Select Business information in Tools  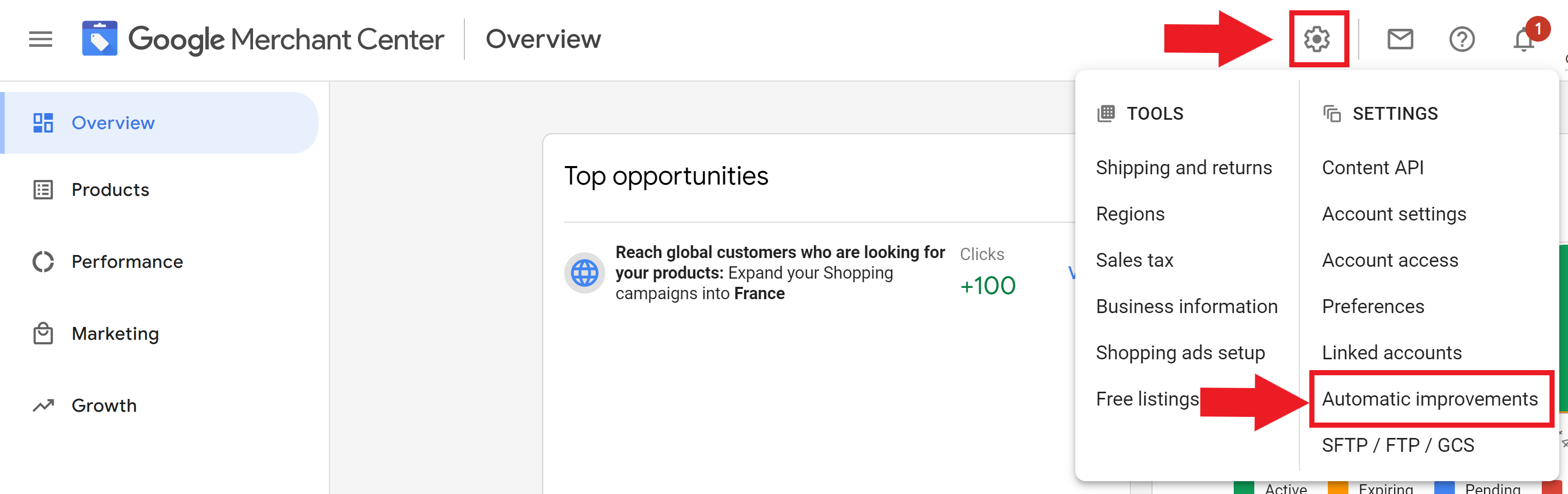pyautogui.click(x=1186, y=306)
